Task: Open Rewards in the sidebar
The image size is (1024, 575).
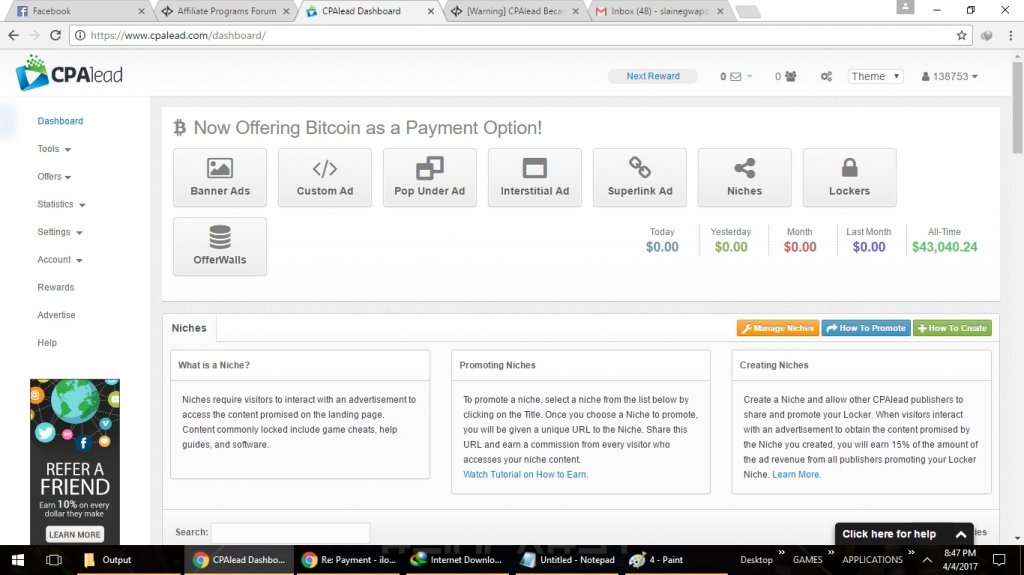Action: coord(56,288)
